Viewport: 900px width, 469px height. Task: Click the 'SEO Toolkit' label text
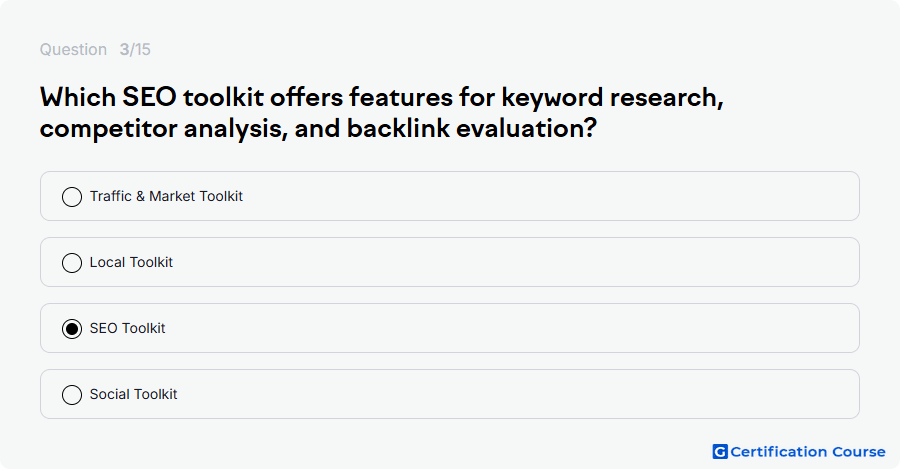pyautogui.click(x=127, y=328)
